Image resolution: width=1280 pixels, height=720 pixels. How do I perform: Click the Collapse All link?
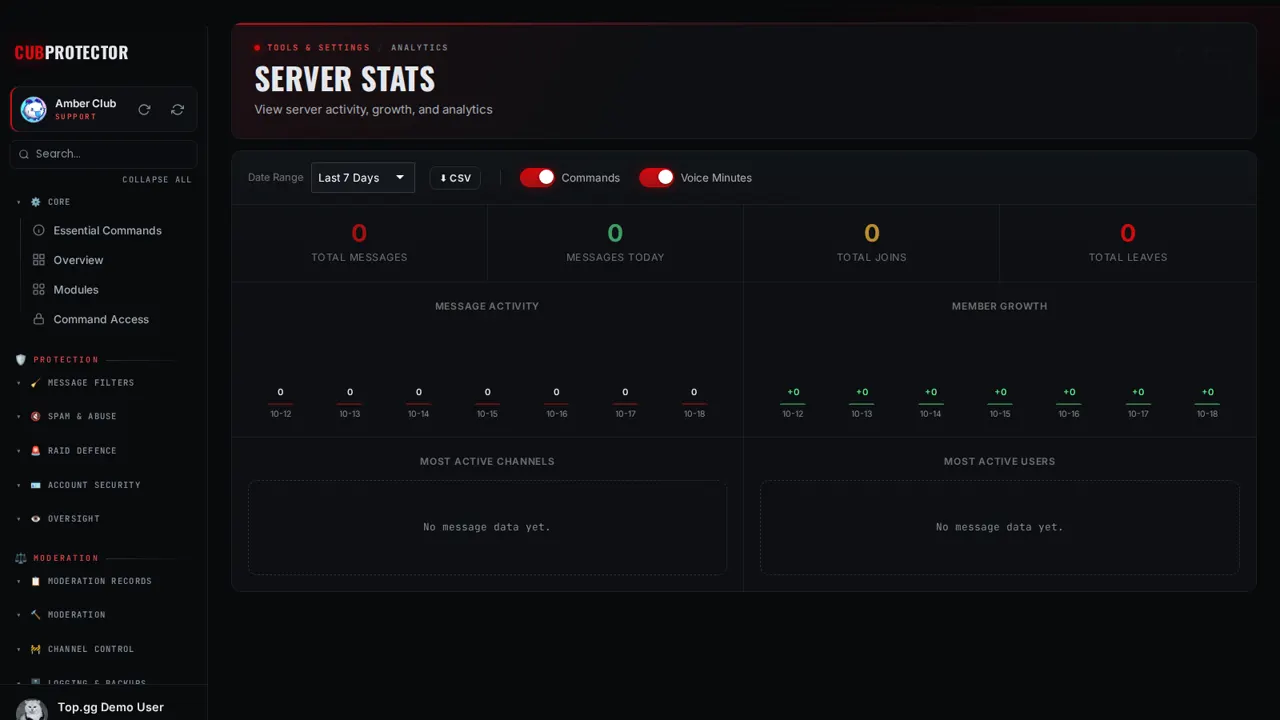[x=157, y=180]
